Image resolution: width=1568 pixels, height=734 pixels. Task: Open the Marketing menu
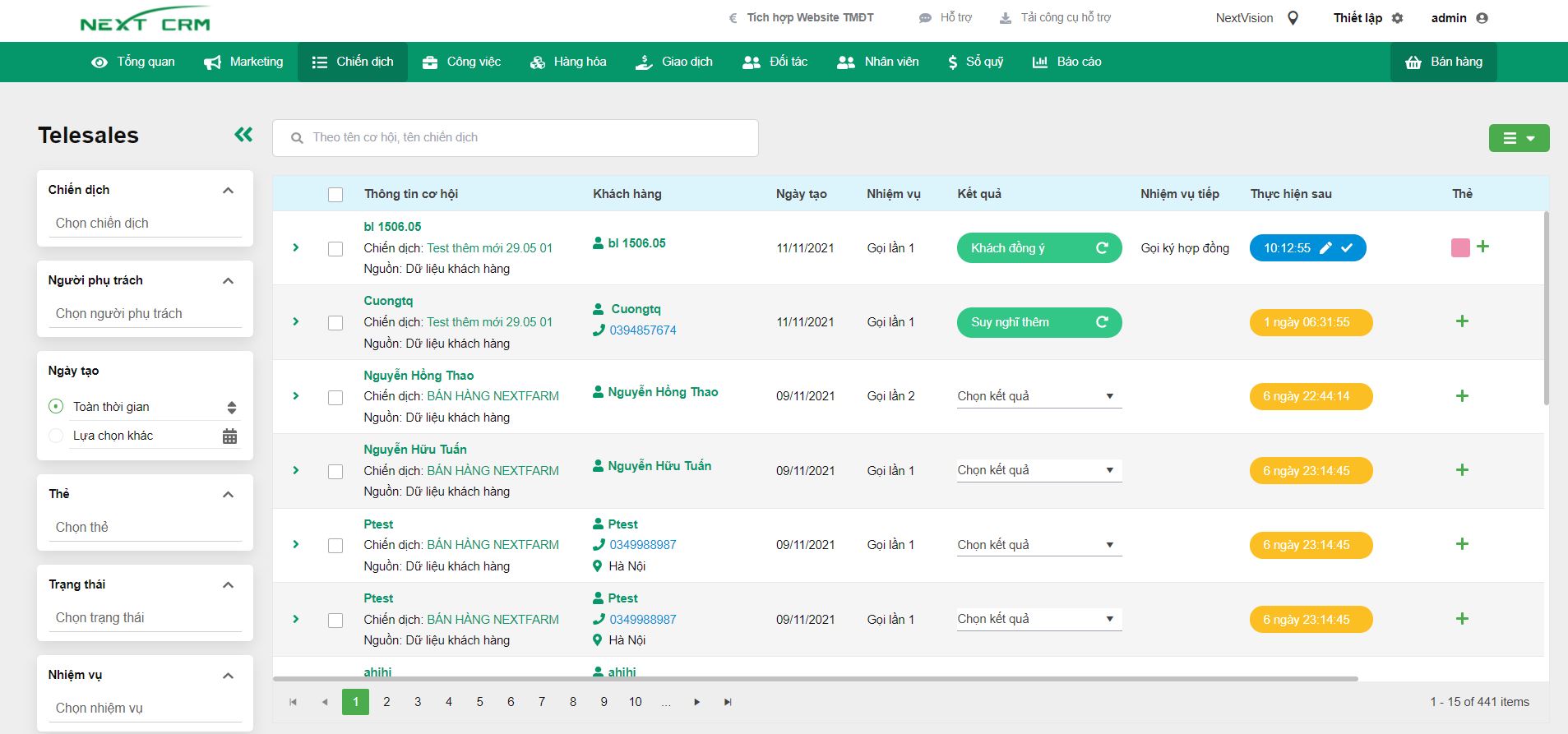(243, 62)
